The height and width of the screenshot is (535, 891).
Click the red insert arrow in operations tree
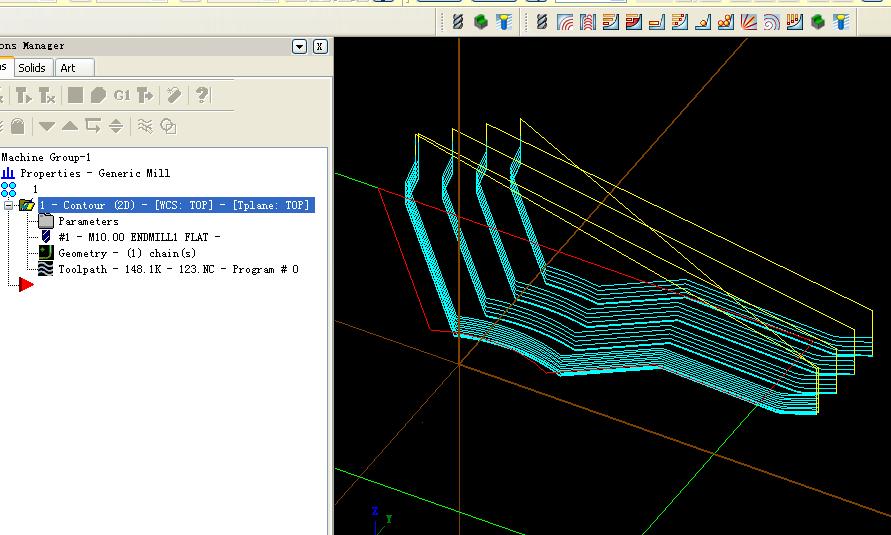(25, 285)
